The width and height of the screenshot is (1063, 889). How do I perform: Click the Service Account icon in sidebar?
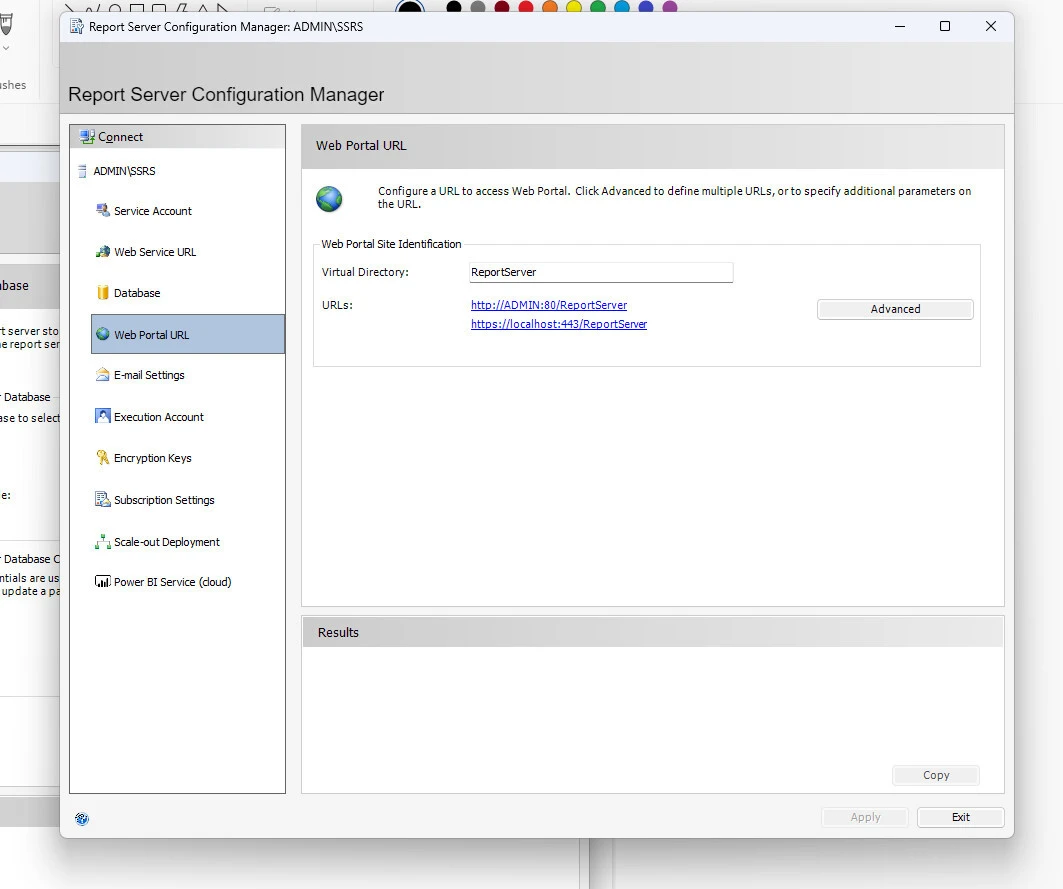(102, 211)
